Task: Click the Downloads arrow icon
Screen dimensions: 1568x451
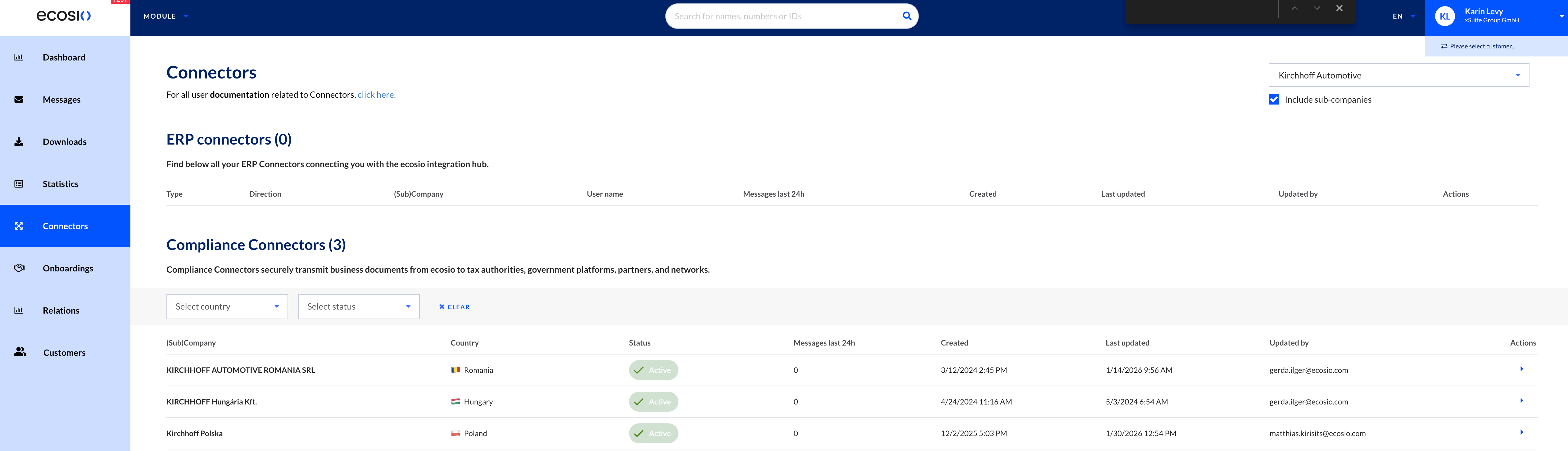Action: tap(19, 142)
